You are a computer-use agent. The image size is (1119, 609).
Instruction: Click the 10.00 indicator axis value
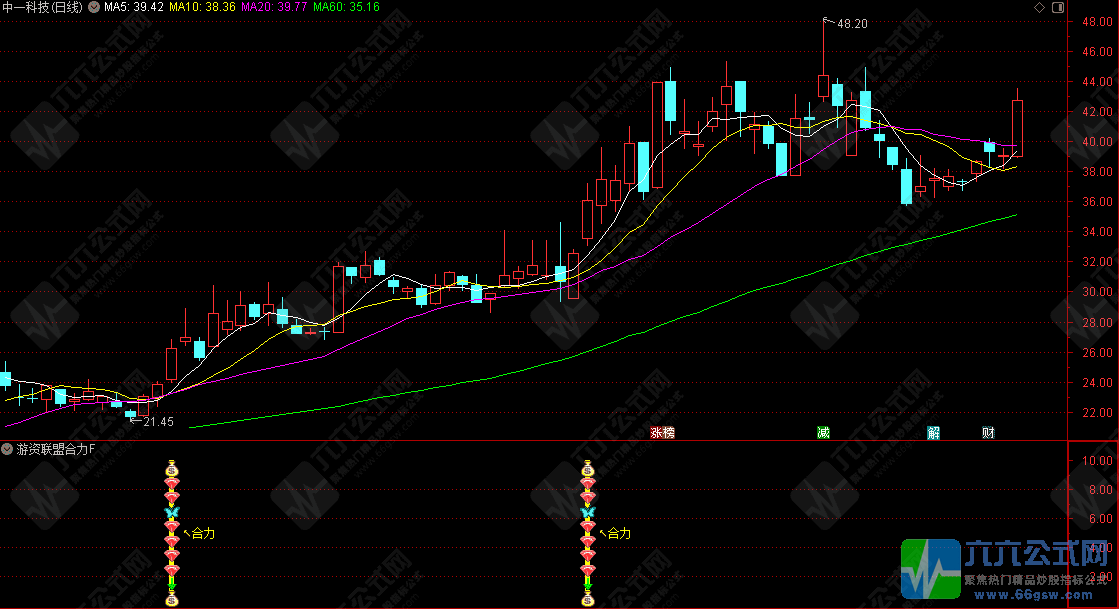click(x=1097, y=460)
